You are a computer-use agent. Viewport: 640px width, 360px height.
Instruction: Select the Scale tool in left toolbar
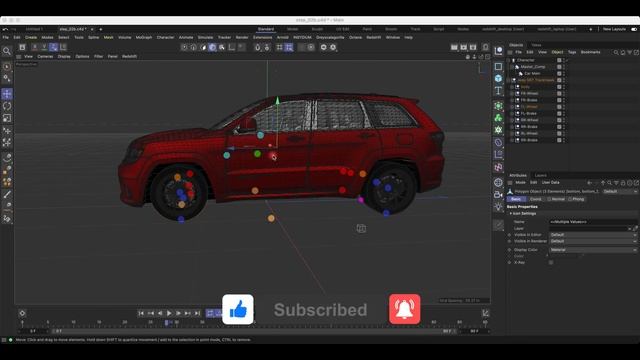[x=7, y=118]
